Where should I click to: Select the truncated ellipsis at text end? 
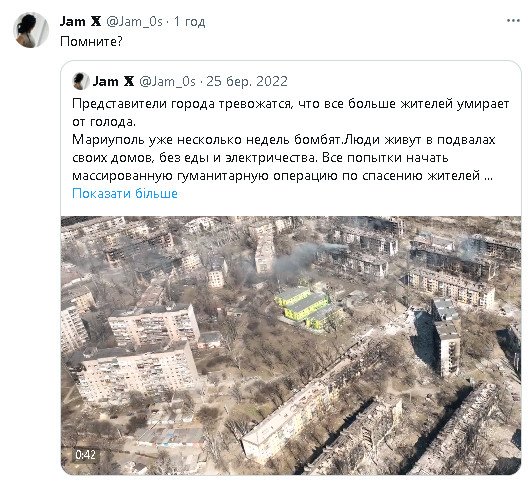pos(488,176)
